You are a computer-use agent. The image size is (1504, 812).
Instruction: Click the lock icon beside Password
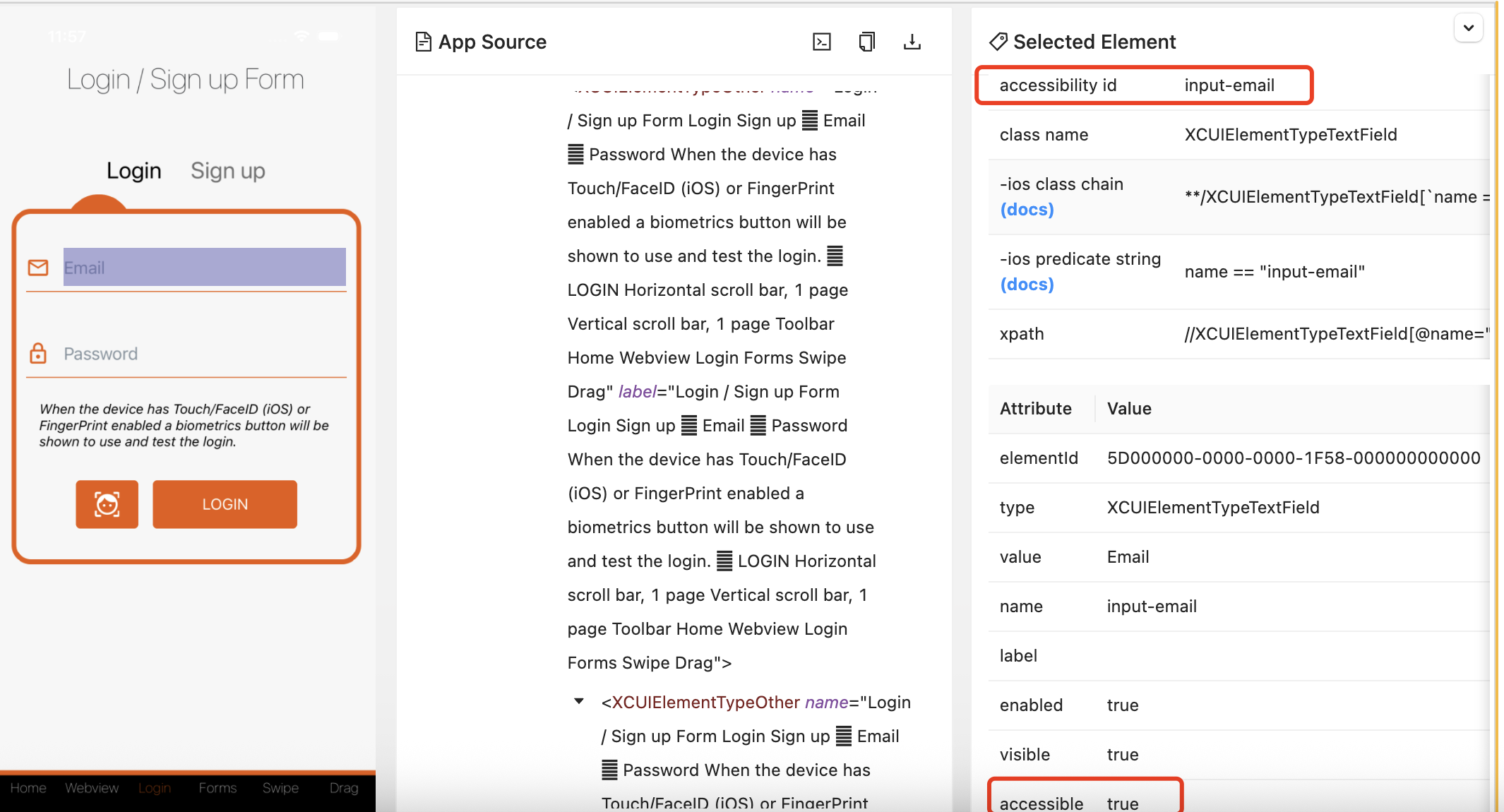38,353
